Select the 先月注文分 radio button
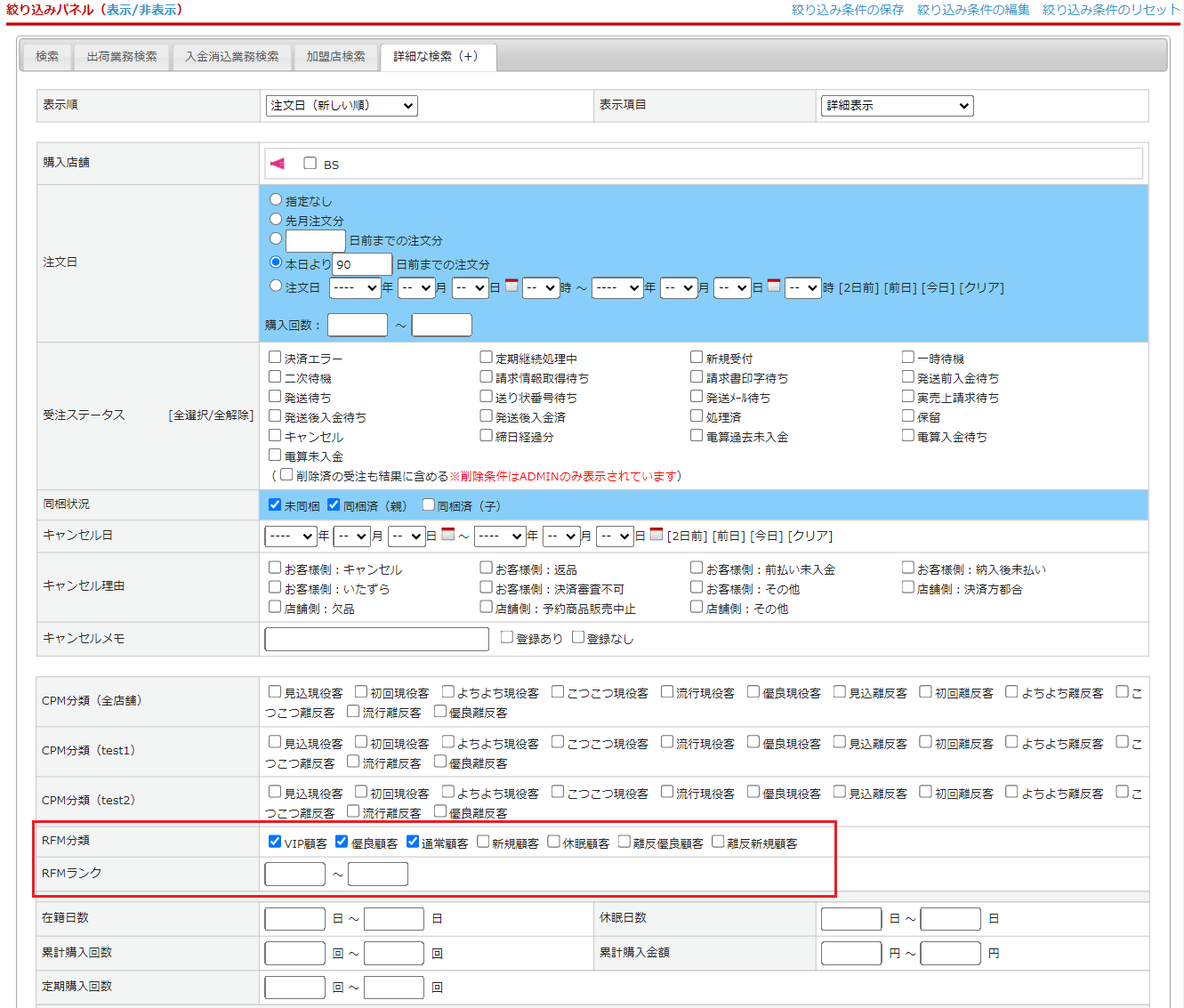The height and width of the screenshot is (1008, 1184). click(x=276, y=219)
